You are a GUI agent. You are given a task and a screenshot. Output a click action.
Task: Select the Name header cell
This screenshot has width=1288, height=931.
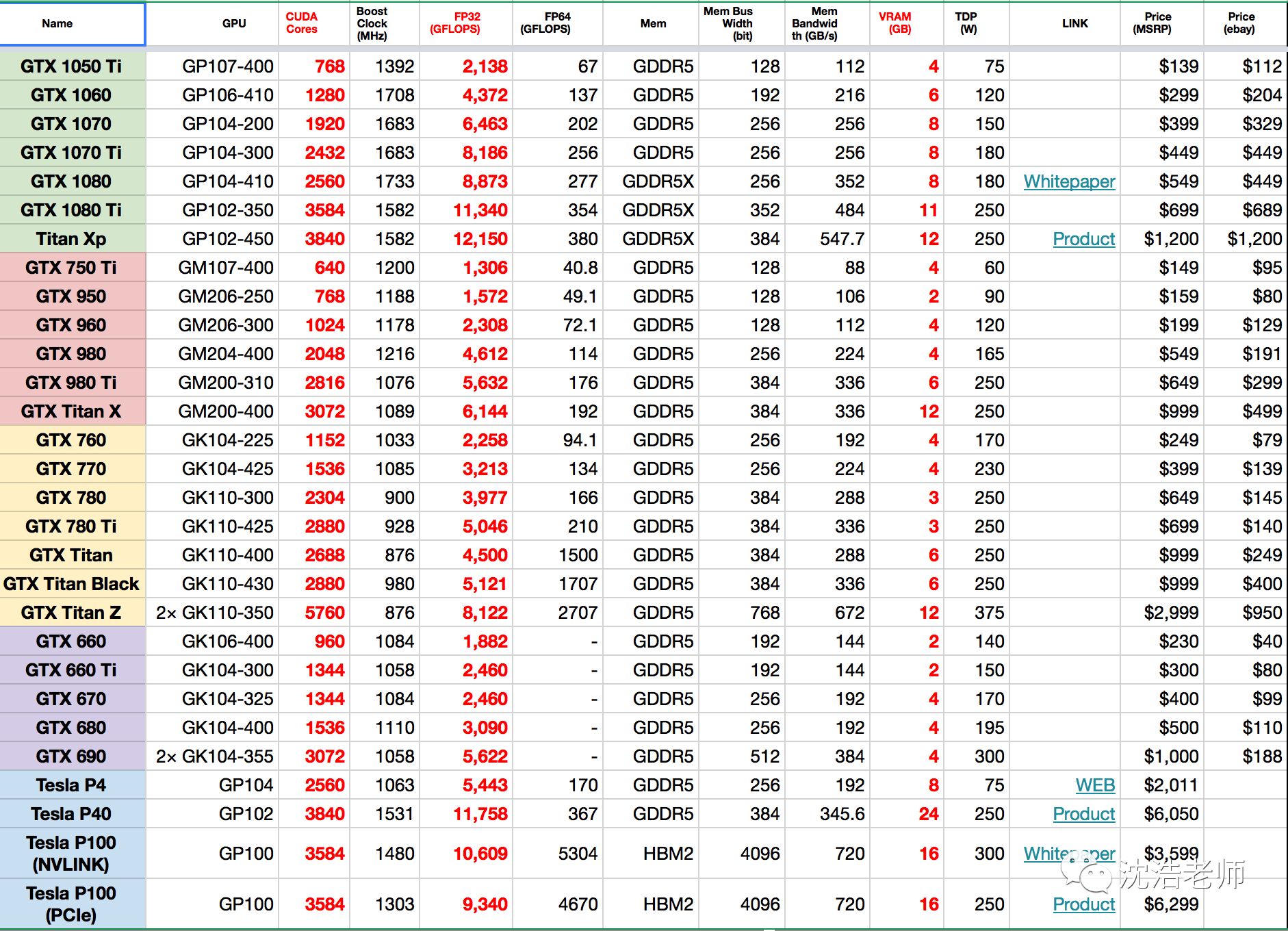[73, 24]
